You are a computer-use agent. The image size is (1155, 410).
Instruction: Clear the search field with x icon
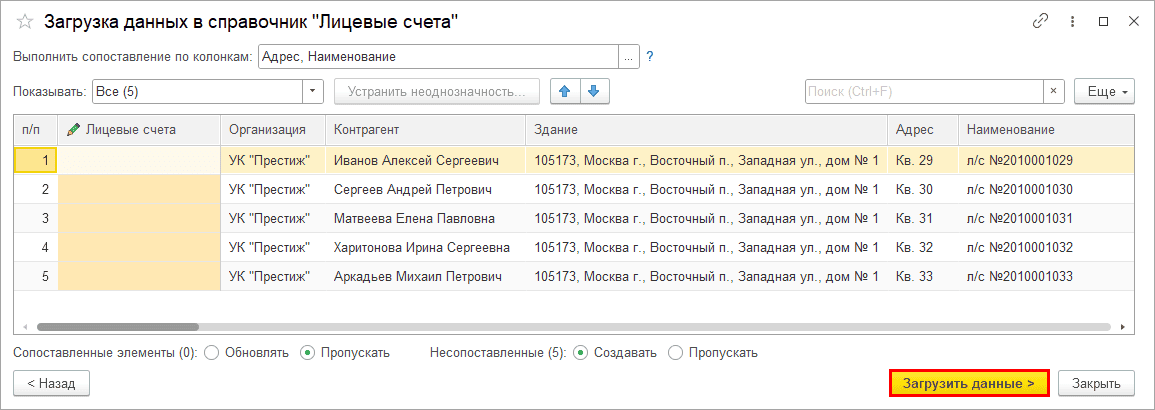pyautogui.click(x=1053, y=92)
